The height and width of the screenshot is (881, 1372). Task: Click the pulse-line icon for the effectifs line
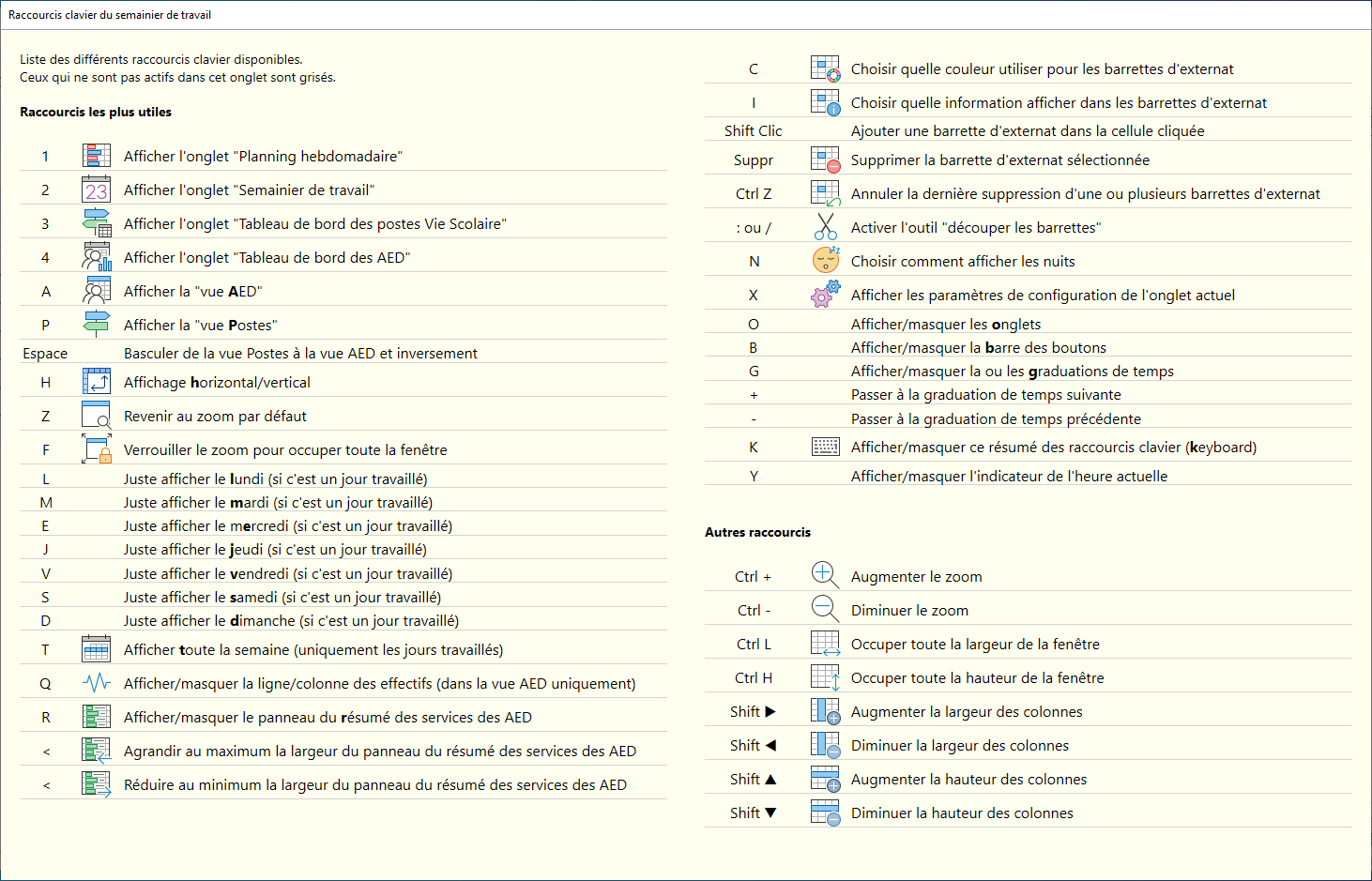96,683
